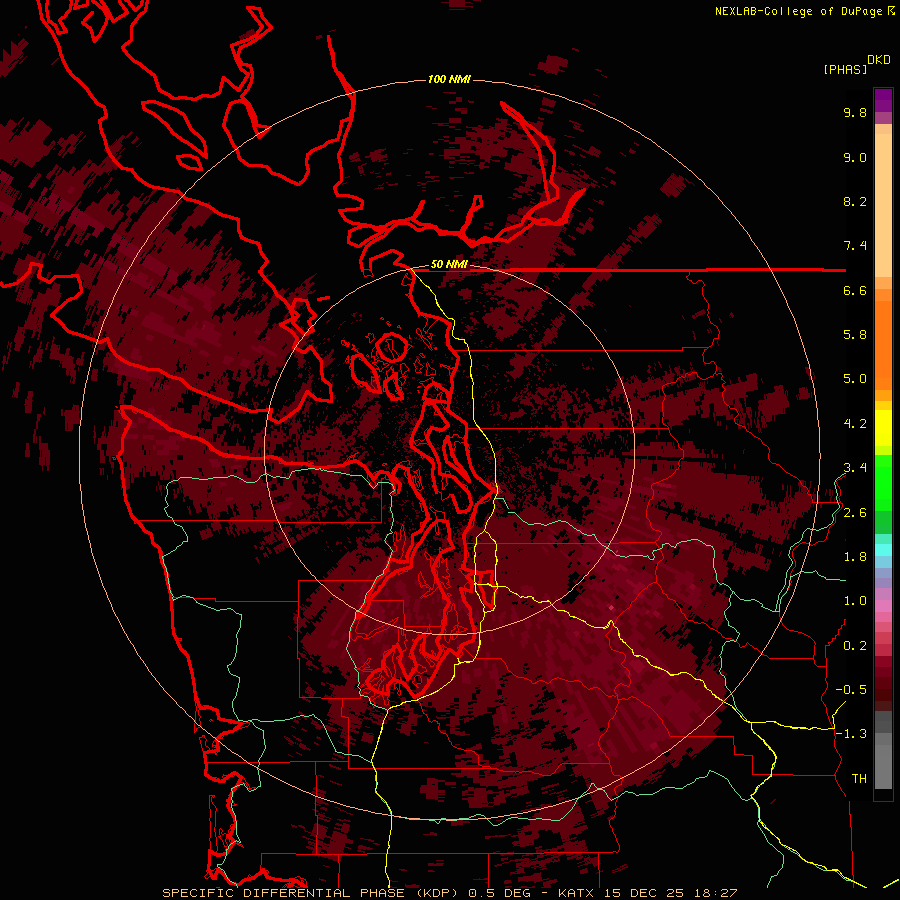Click the 6.6 scale value
This screenshot has height=900, width=900.
855,290
